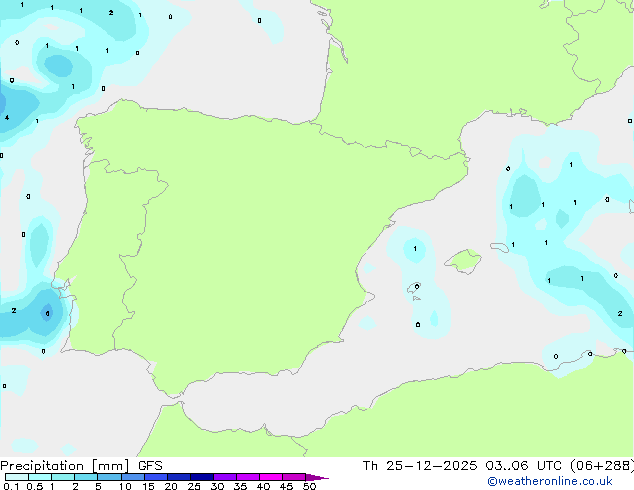Click the '40' legend scale label

click(x=263, y=486)
